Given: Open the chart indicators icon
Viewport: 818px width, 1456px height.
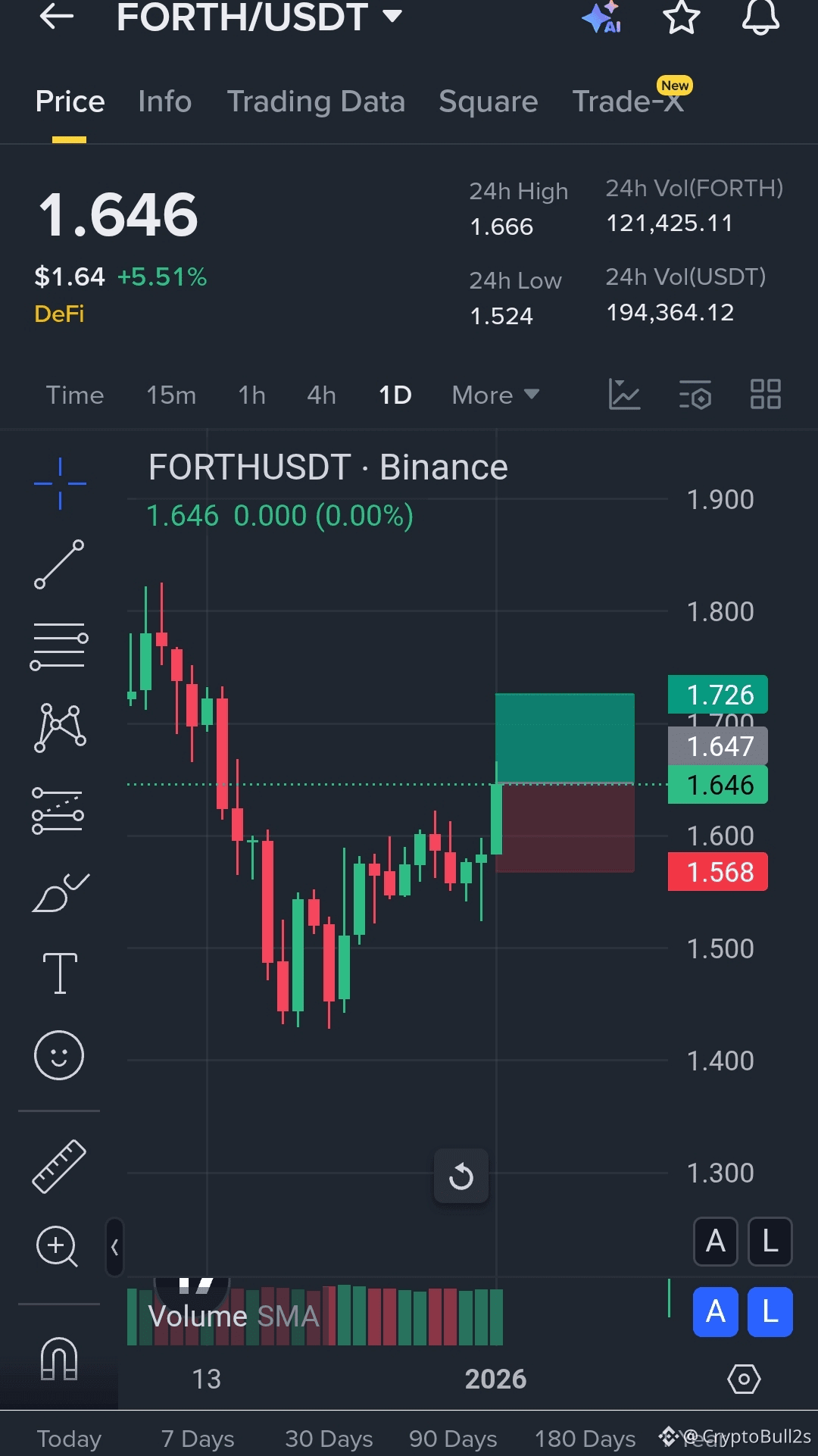Looking at the screenshot, I should pyautogui.click(x=624, y=395).
